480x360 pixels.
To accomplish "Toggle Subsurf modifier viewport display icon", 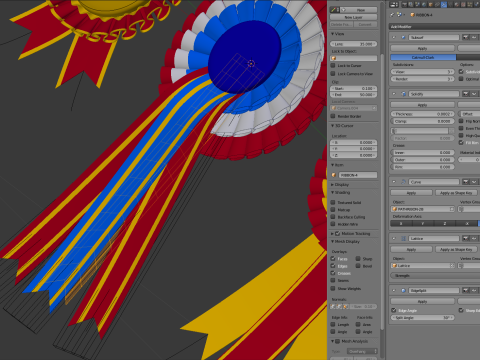I will click(x=474, y=37).
